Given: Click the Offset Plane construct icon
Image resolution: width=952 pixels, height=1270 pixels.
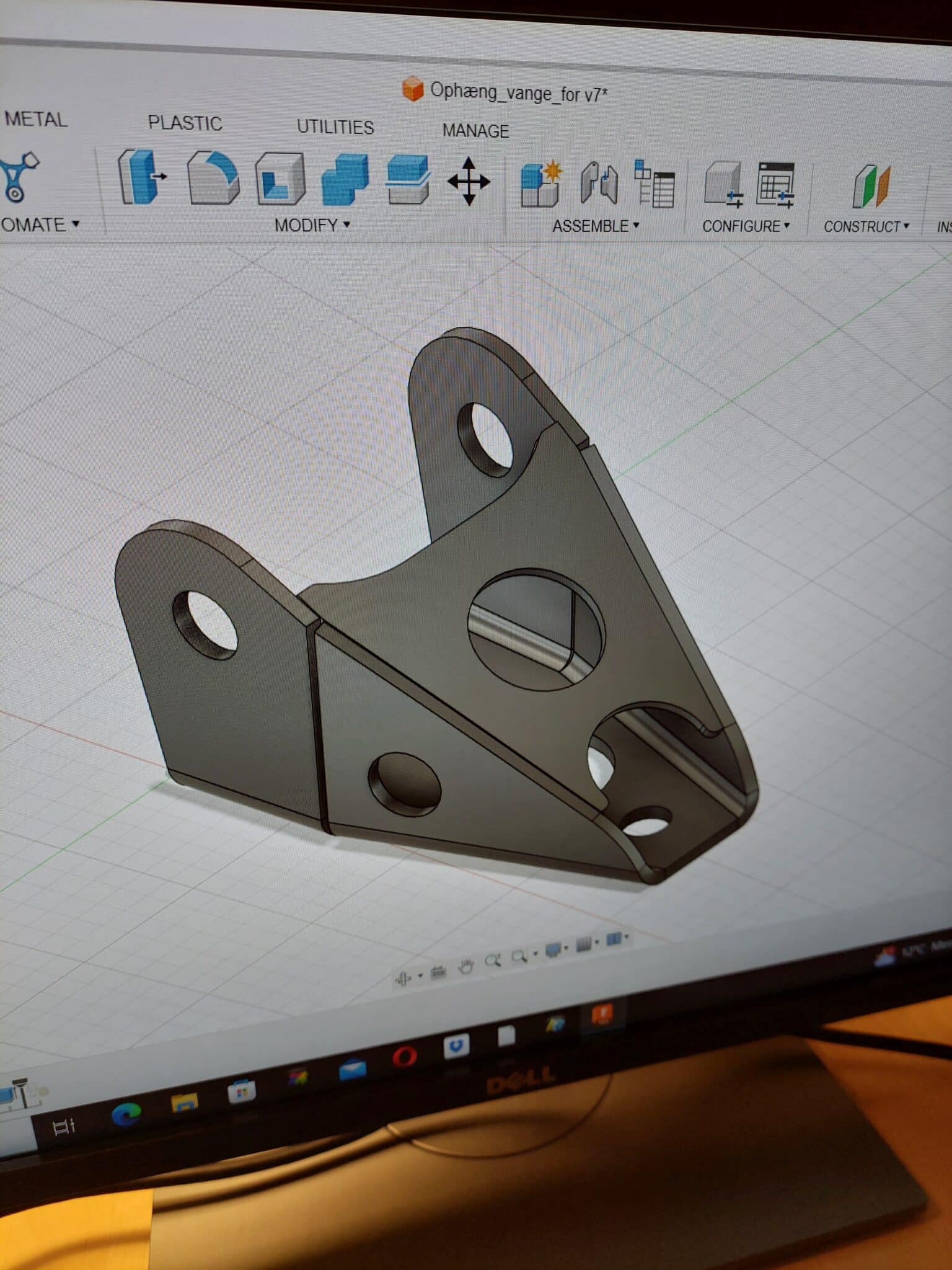Looking at the screenshot, I should point(871,186).
